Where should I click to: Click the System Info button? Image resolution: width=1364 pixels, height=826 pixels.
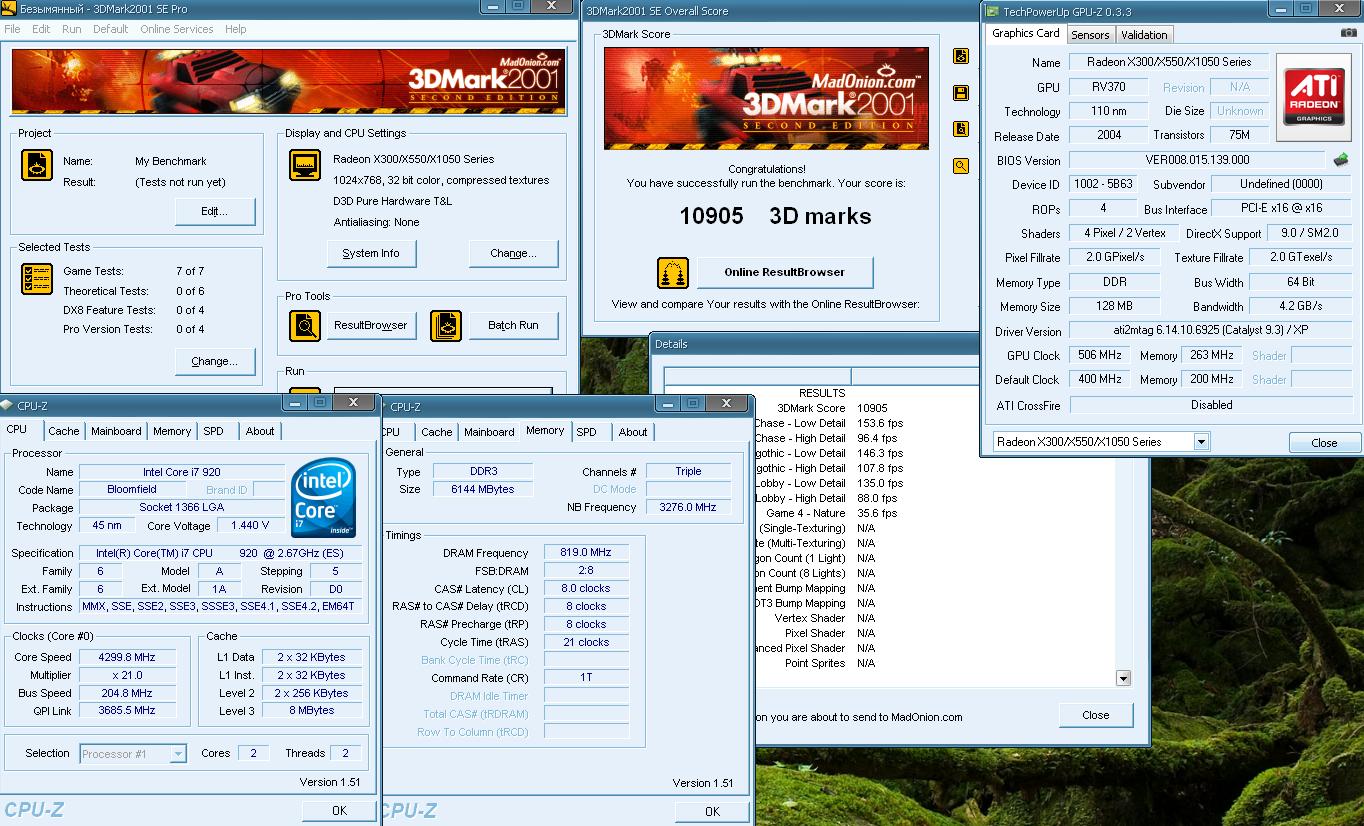pos(371,254)
